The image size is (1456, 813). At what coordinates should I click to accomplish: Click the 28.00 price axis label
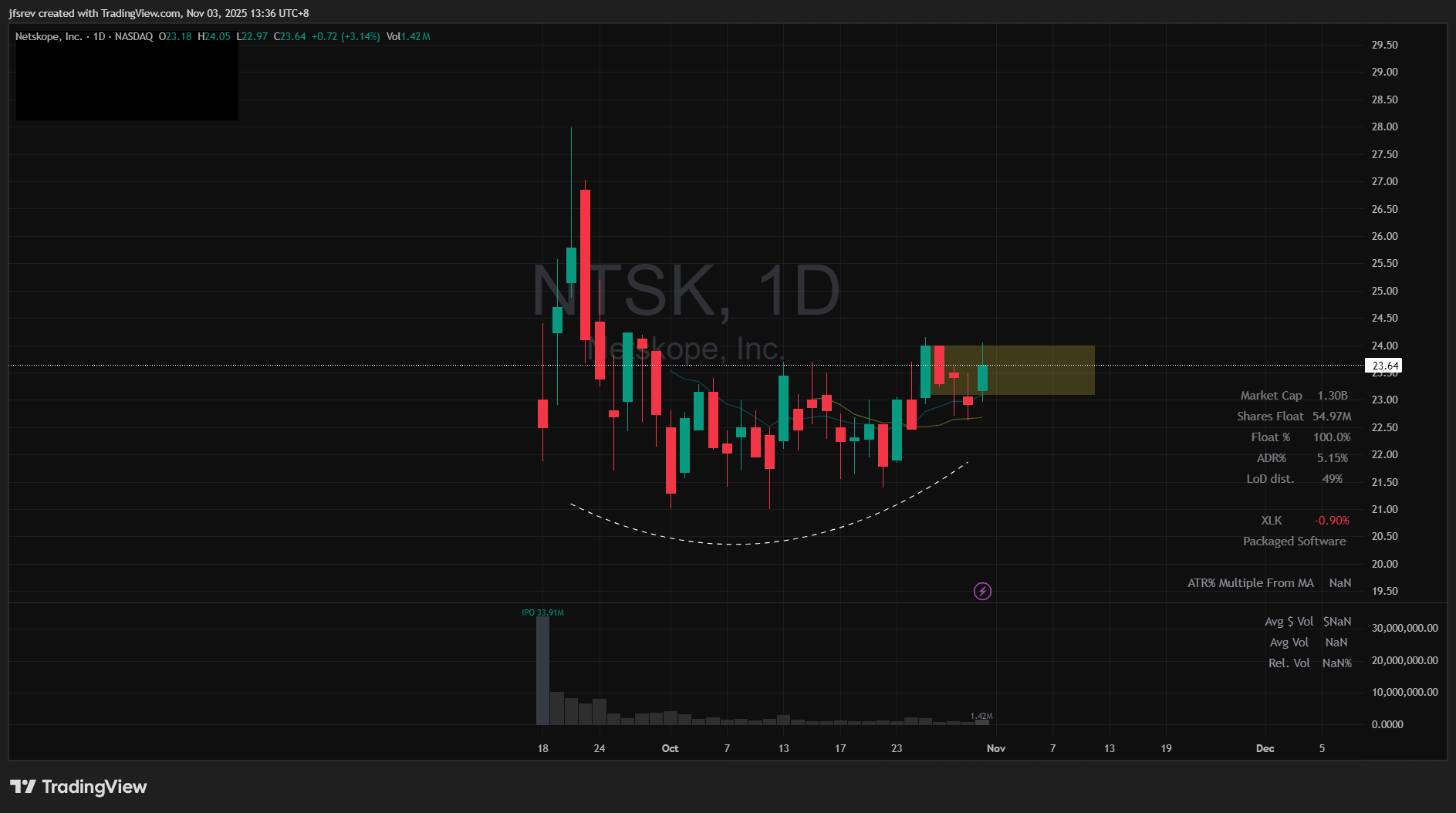point(1384,127)
